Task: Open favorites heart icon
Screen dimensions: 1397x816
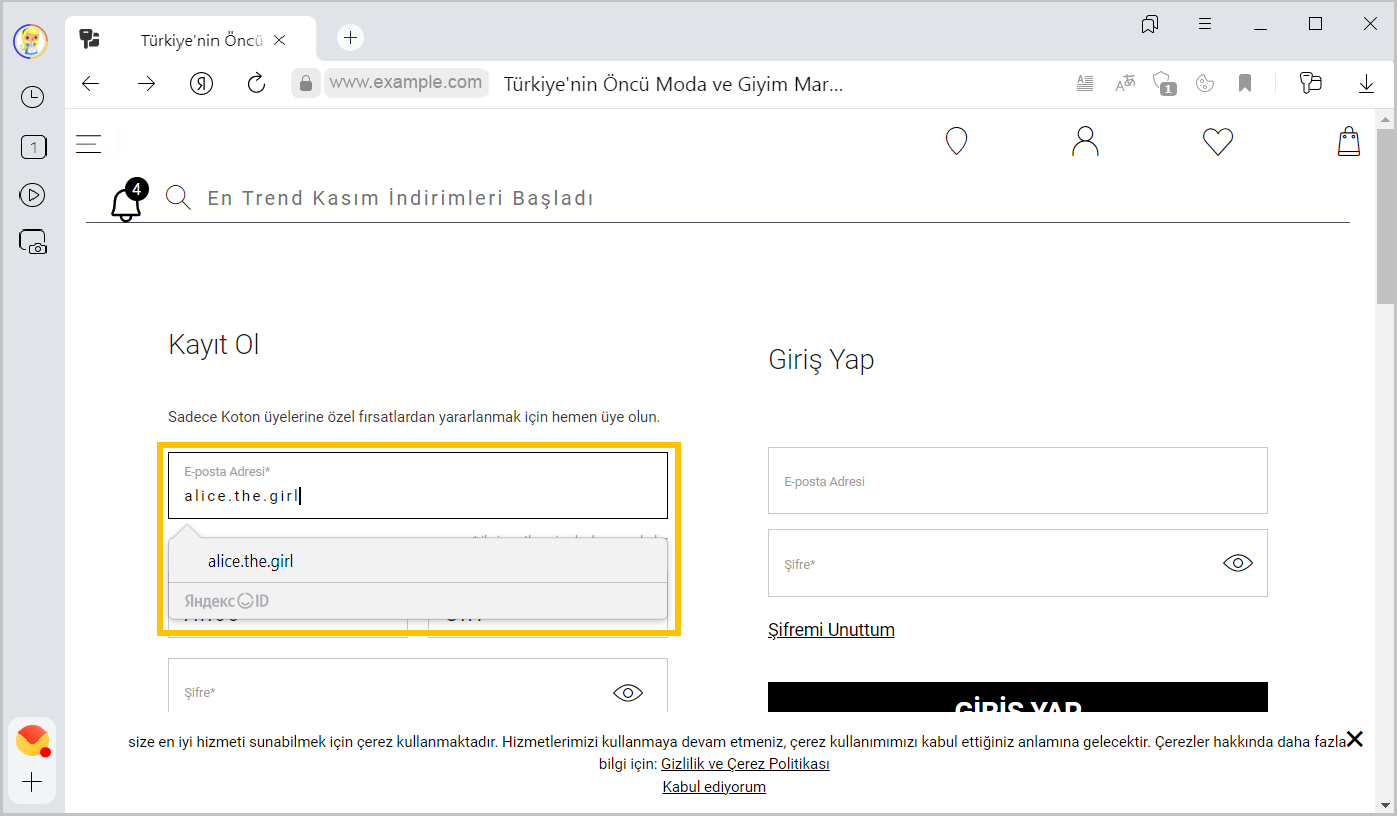Action: (1217, 142)
